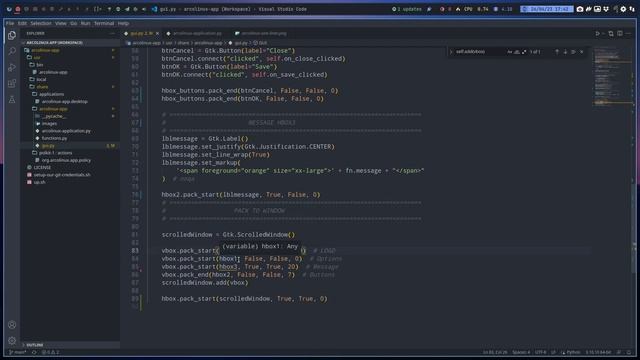This screenshot has height=360, width=640.
Task: Click the date and time in top panel
Action: pyautogui.click(x=547, y=9)
